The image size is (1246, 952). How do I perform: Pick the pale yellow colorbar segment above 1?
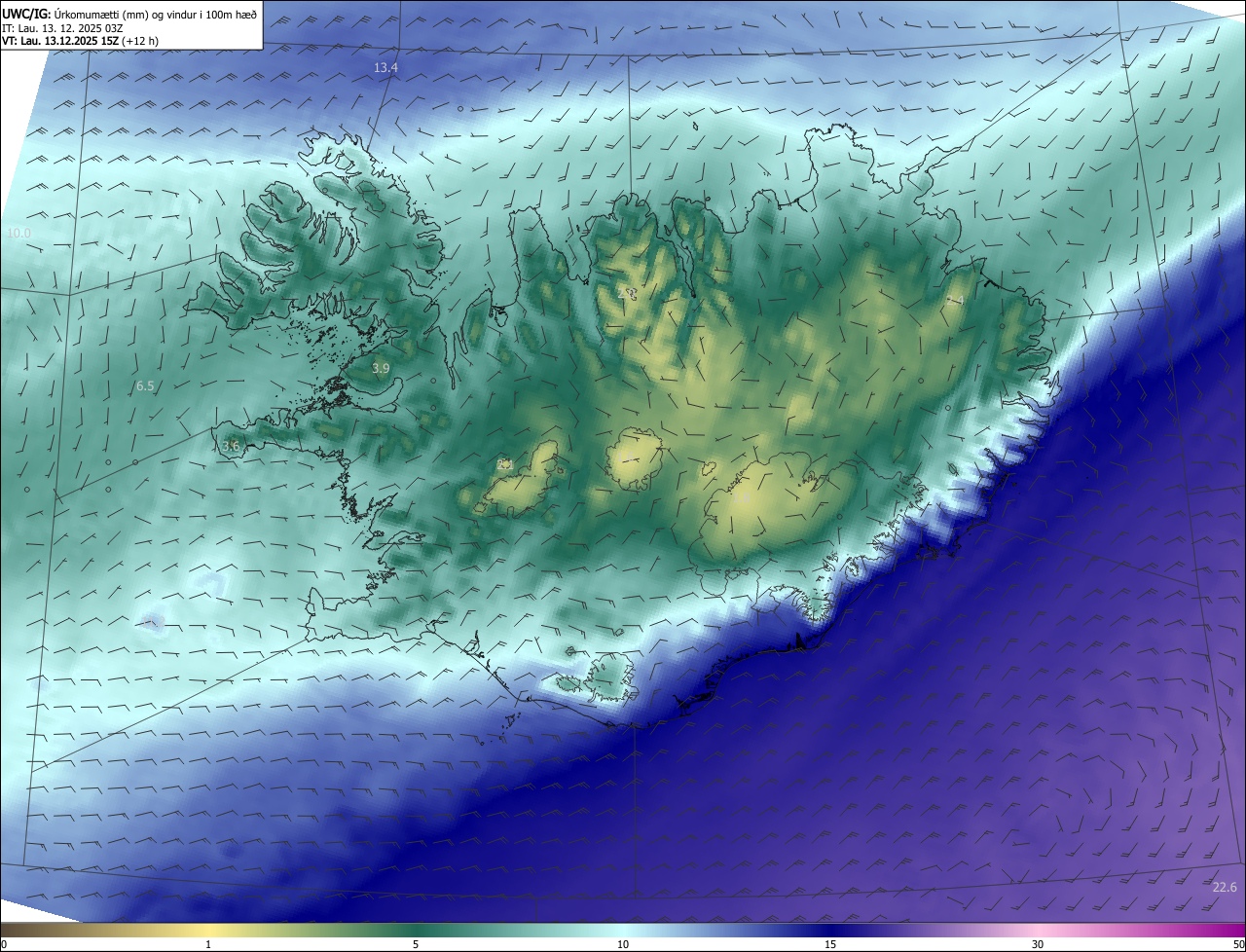point(208,930)
